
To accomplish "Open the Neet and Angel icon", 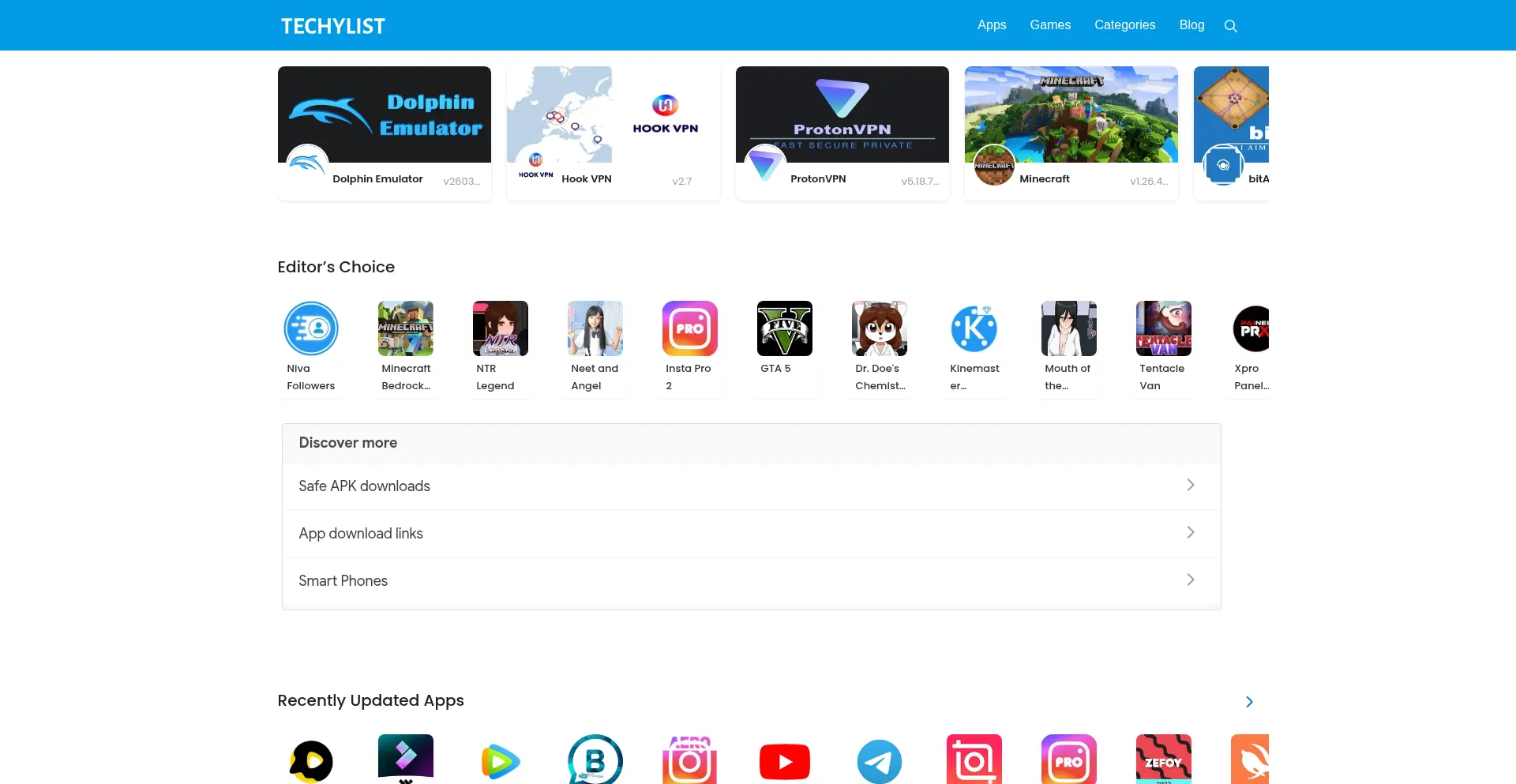I will (x=595, y=328).
